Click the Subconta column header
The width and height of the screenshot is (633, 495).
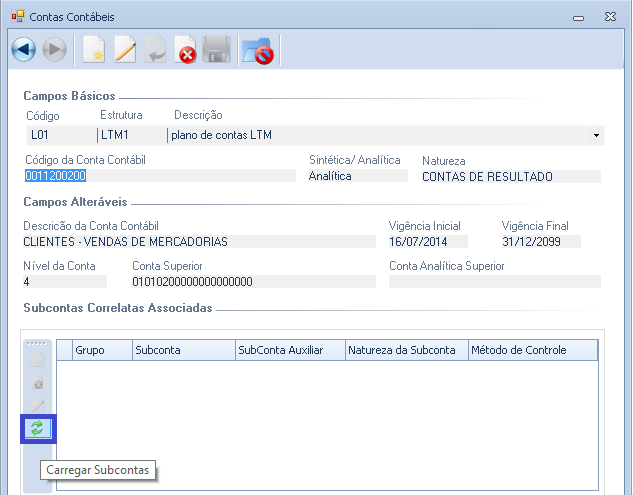(x=182, y=350)
